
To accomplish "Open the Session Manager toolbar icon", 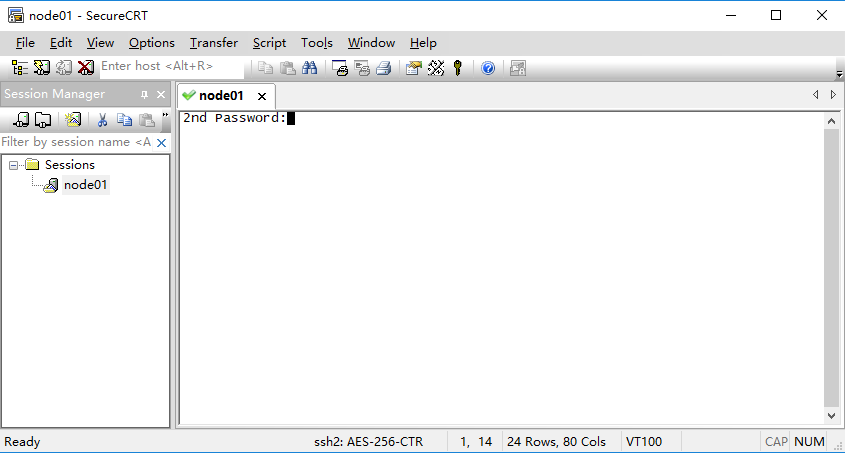I will [20, 68].
